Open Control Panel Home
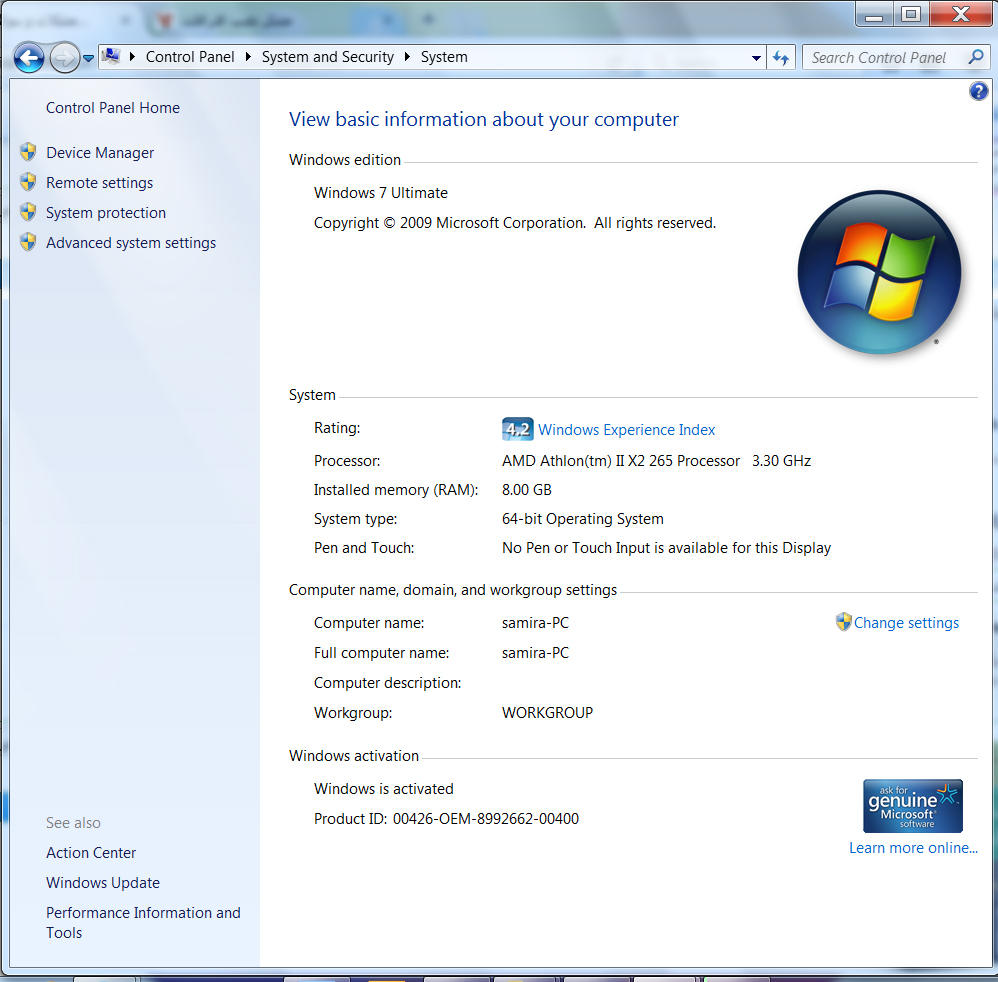998x982 pixels. (x=113, y=108)
